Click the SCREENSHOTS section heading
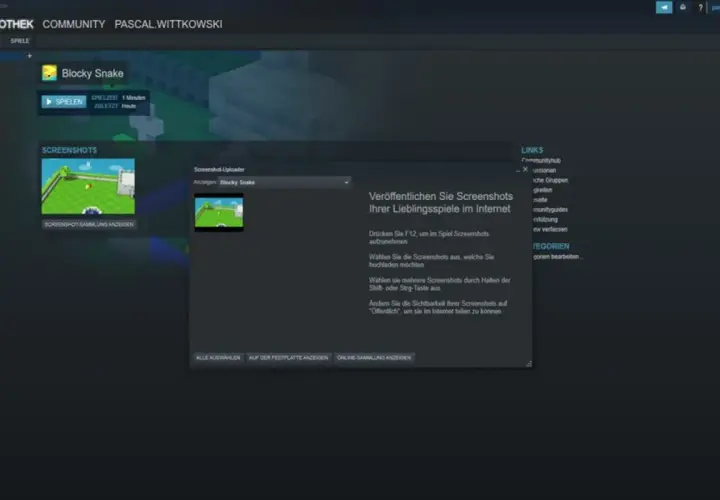This screenshot has height=500, width=720. tap(69, 150)
